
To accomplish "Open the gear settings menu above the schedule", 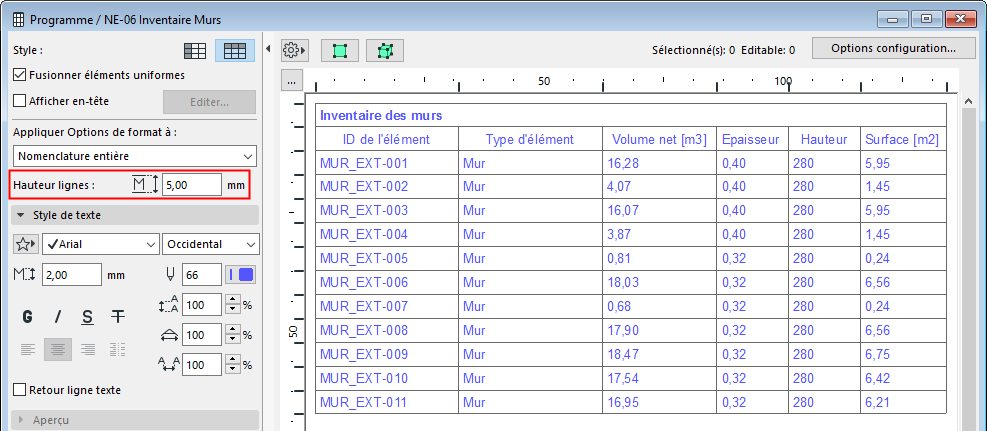I will tap(293, 50).
